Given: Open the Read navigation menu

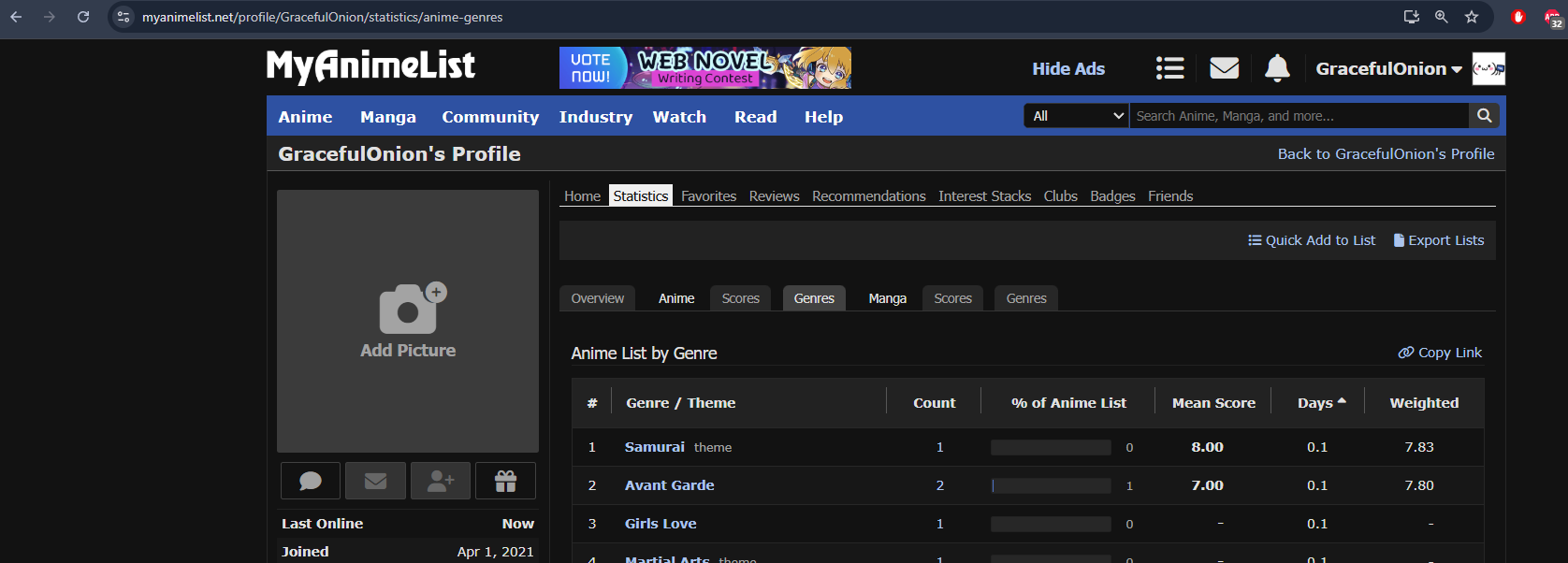Looking at the screenshot, I should pos(756,117).
